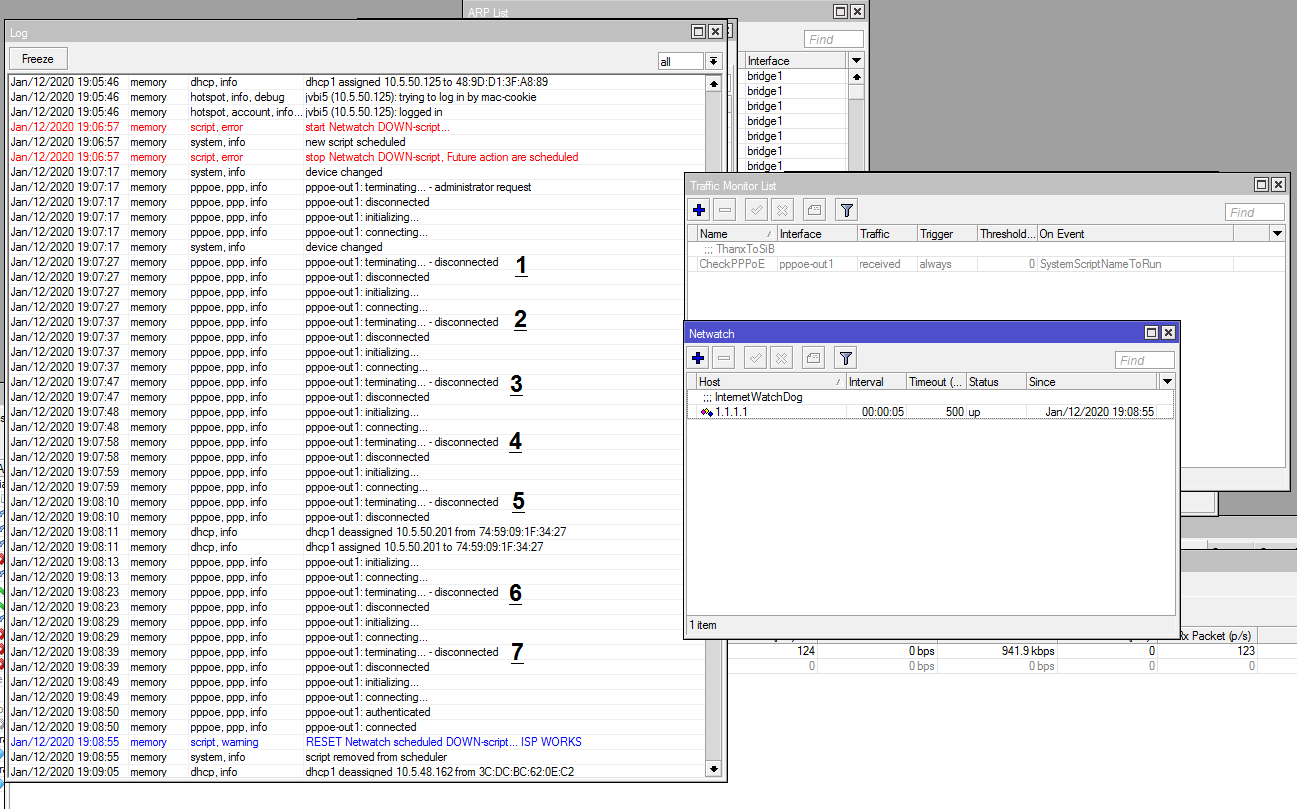Disable the selected Netwatch entry
1297x809 pixels.
pyautogui.click(x=783, y=357)
